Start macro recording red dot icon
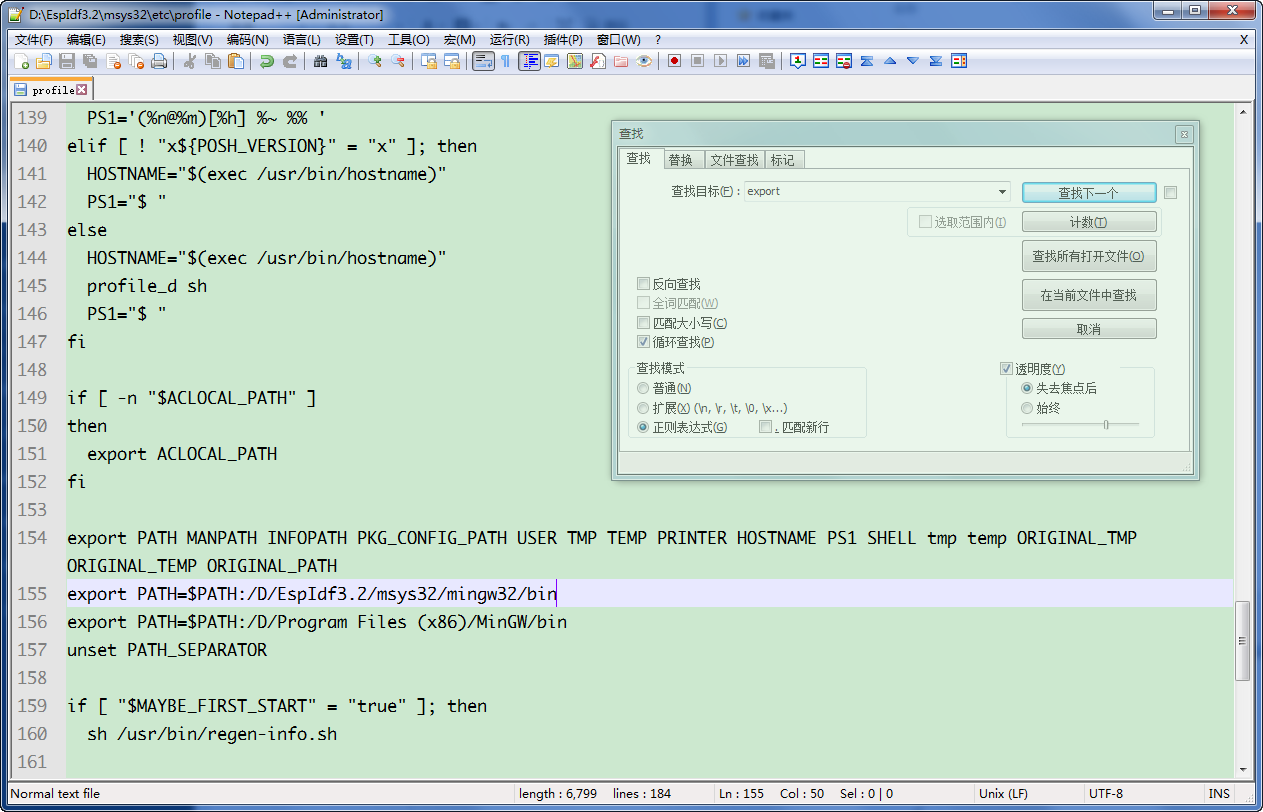 point(674,61)
